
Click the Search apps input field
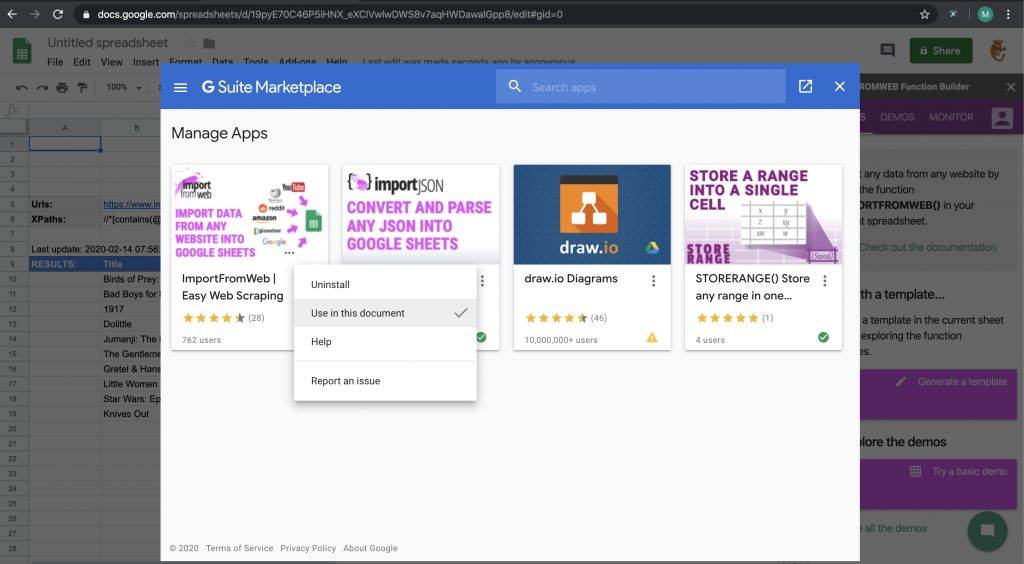(x=640, y=87)
